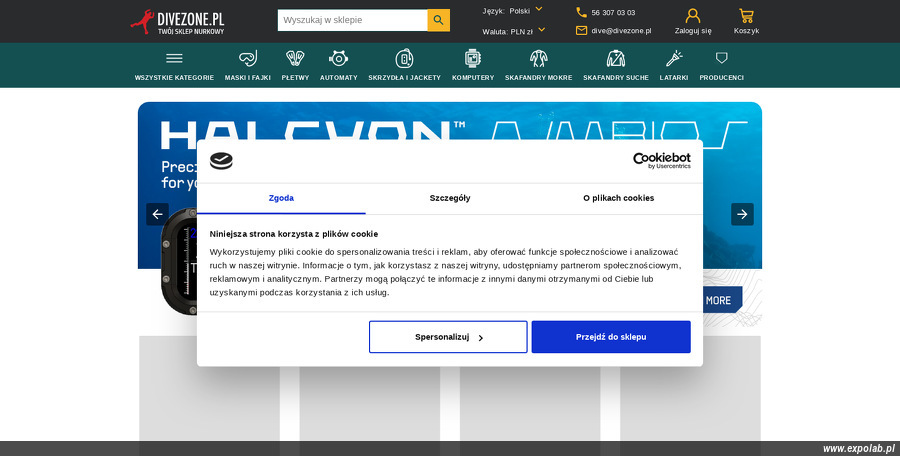Image resolution: width=900 pixels, height=456 pixels.
Task: Click the Cookiebot checkmark logo
Action: coord(221,161)
